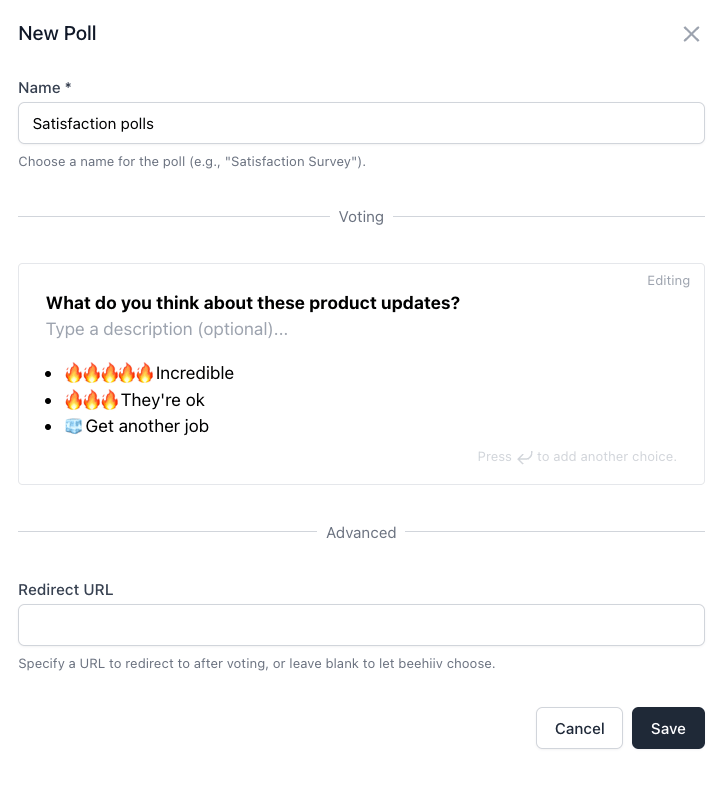The height and width of the screenshot is (797, 727).
Task: Save the new poll
Action: click(x=668, y=728)
